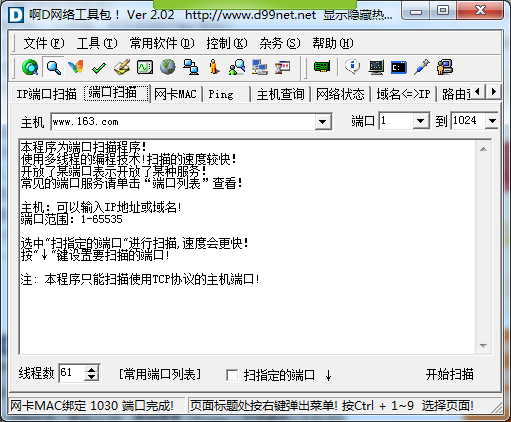
Task: Open the [常用端口列表] link
Action: (160, 374)
